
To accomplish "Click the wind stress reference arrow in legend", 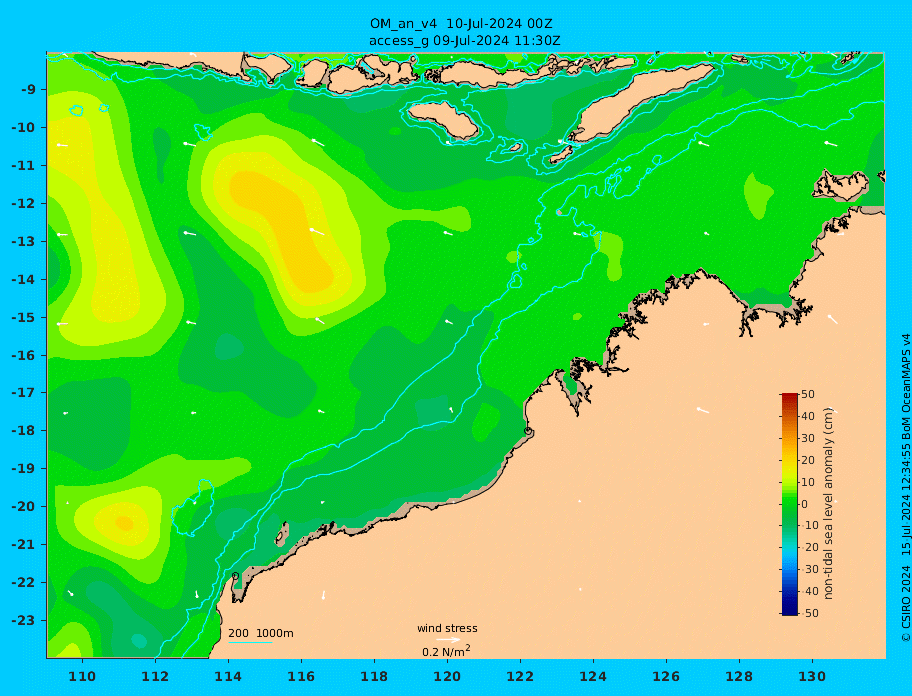I will click(448, 640).
